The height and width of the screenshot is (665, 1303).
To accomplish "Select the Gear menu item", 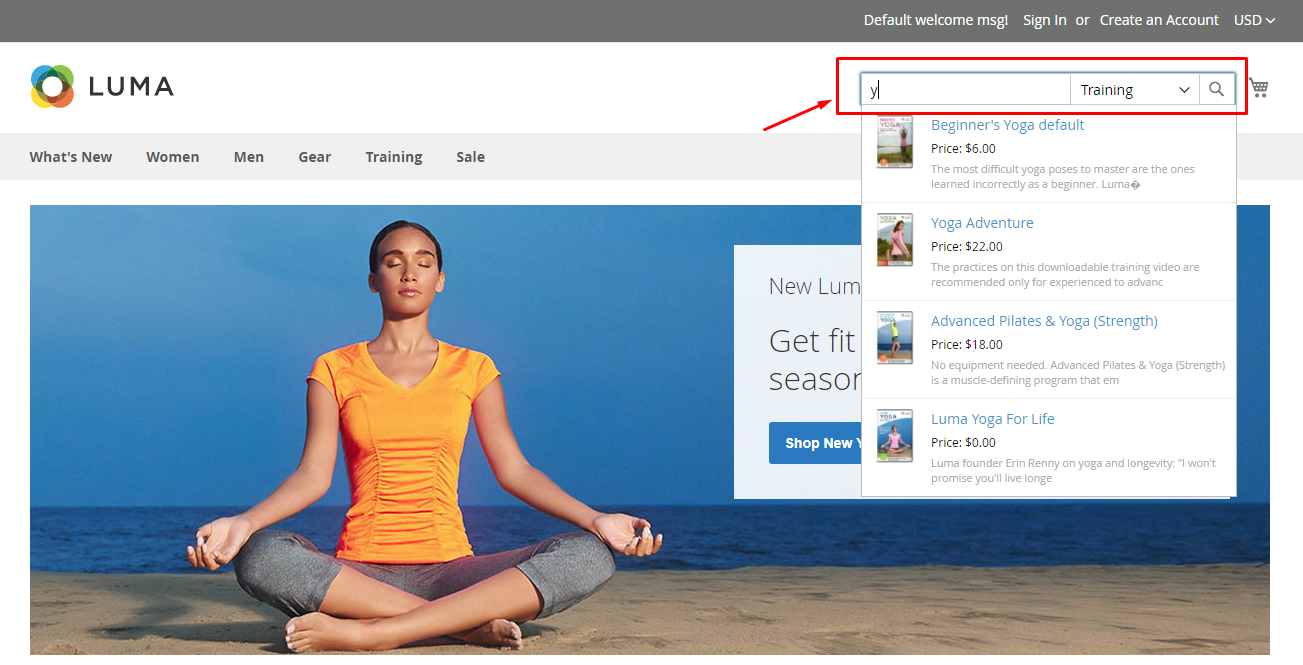I will [x=314, y=157].
